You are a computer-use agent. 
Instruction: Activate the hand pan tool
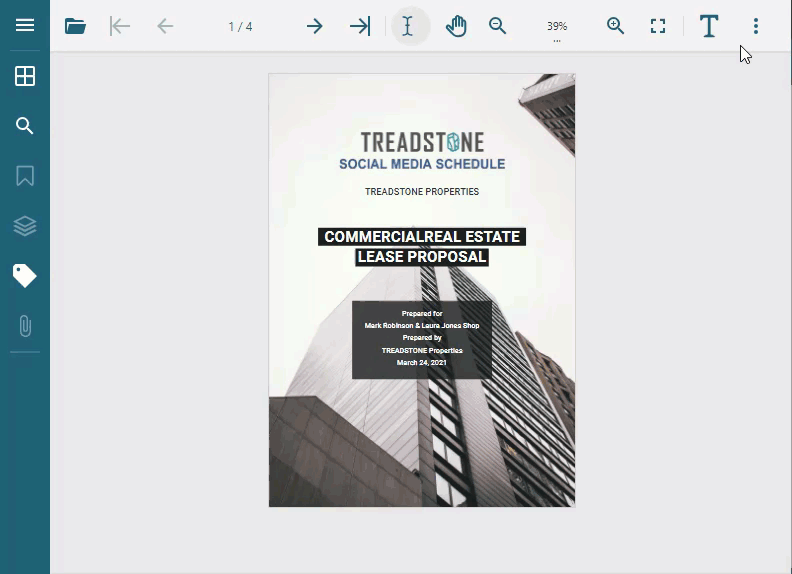(456, 26)
